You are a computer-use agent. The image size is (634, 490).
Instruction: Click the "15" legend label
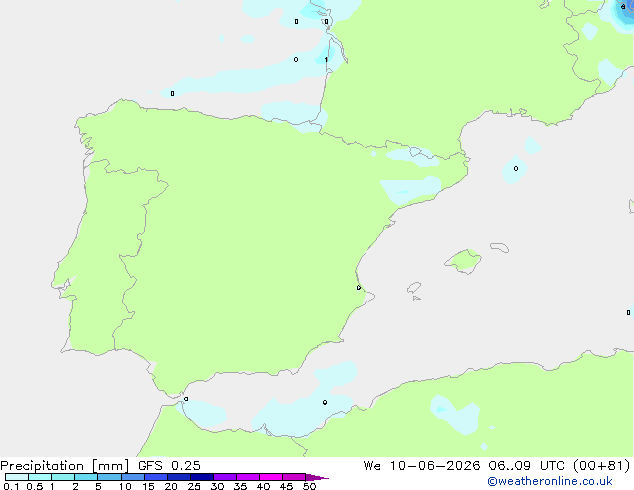(x=148, y=486)
